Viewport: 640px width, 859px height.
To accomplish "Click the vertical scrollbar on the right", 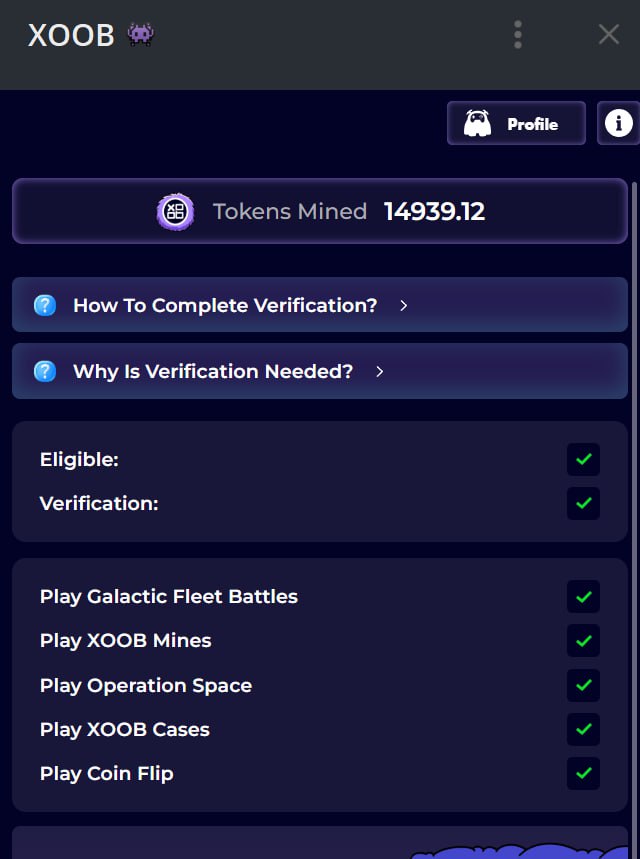I will (x=635, y=493).
